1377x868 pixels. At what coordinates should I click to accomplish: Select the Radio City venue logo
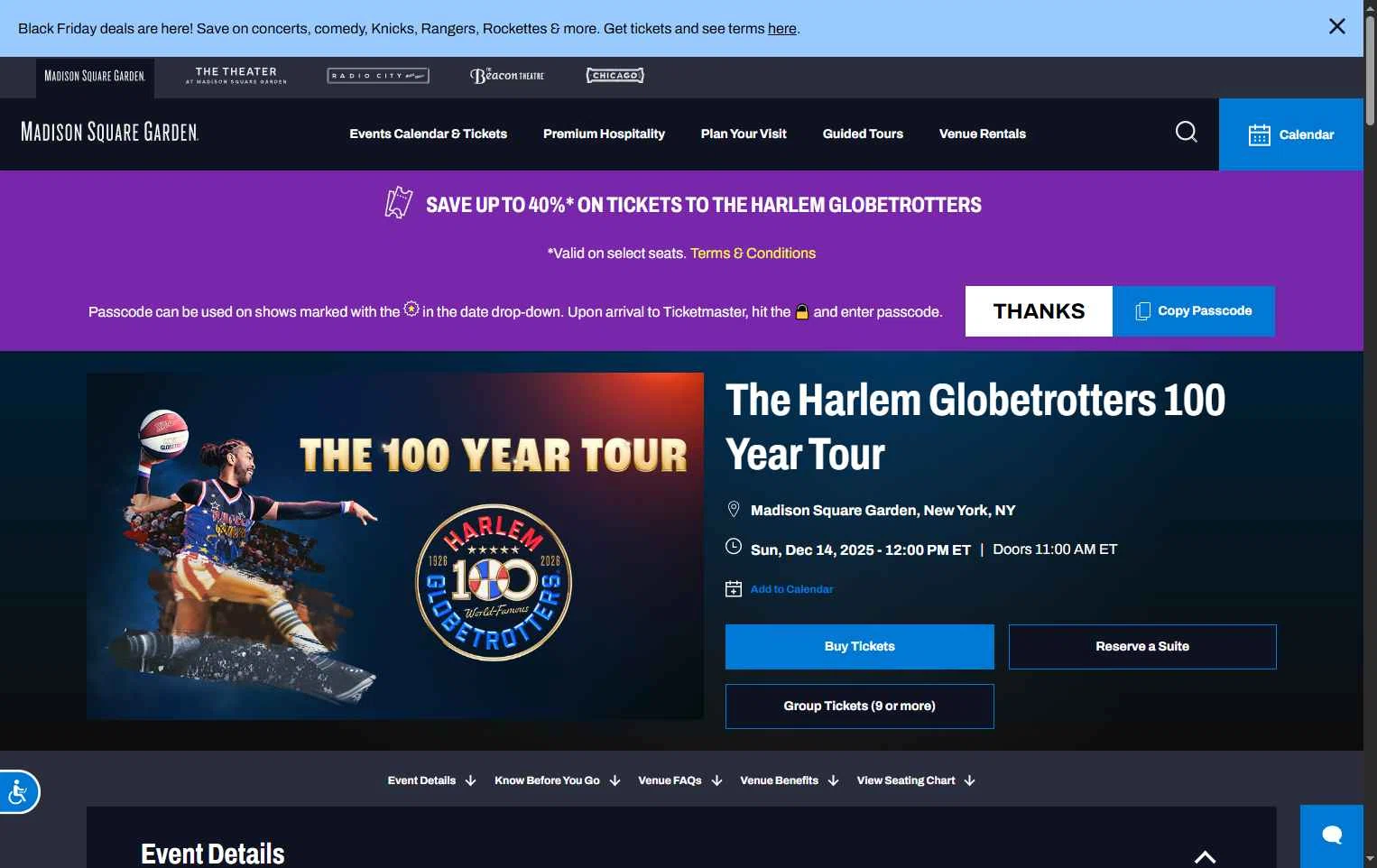point(378,76)
